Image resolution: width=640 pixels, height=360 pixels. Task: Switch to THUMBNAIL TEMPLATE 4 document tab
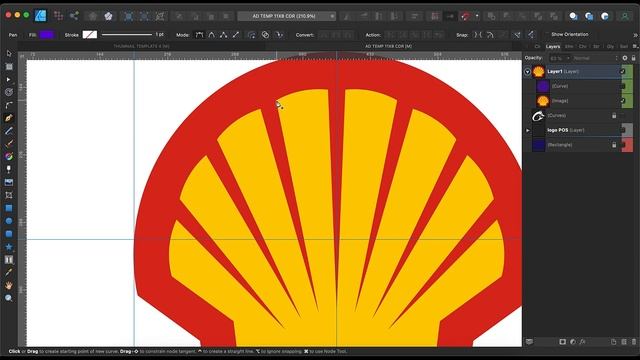coord(141,46)
